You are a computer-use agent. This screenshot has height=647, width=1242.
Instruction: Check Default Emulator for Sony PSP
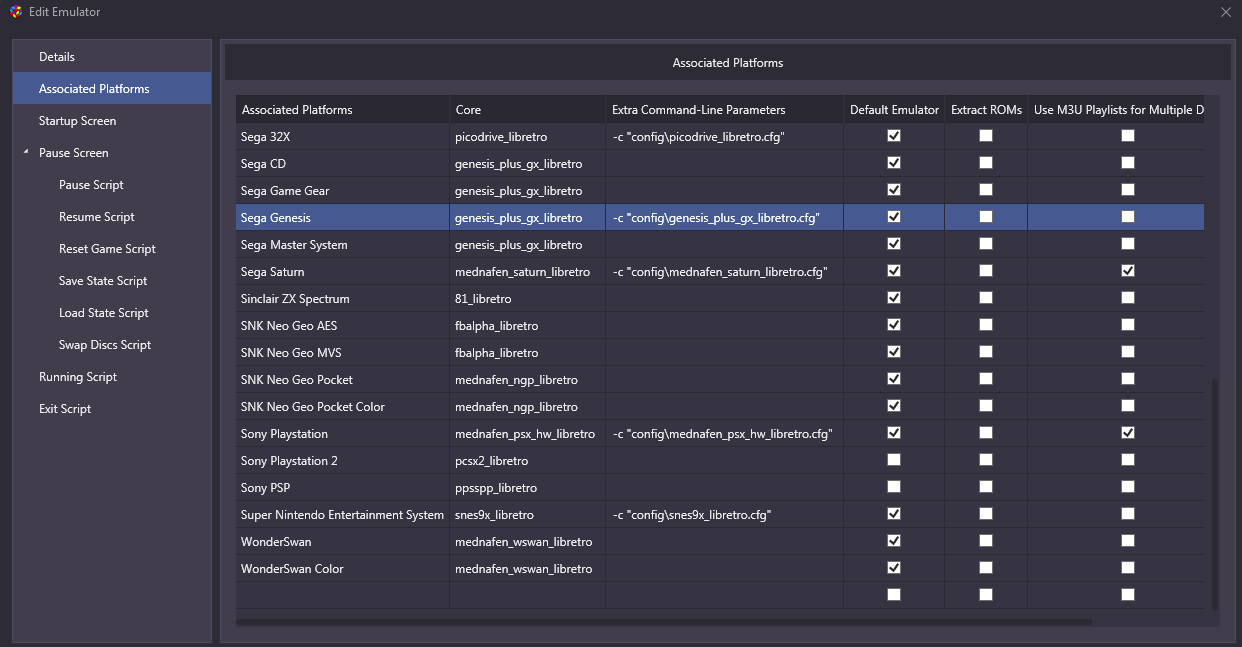pyautogui.click(x=894, y=487)
